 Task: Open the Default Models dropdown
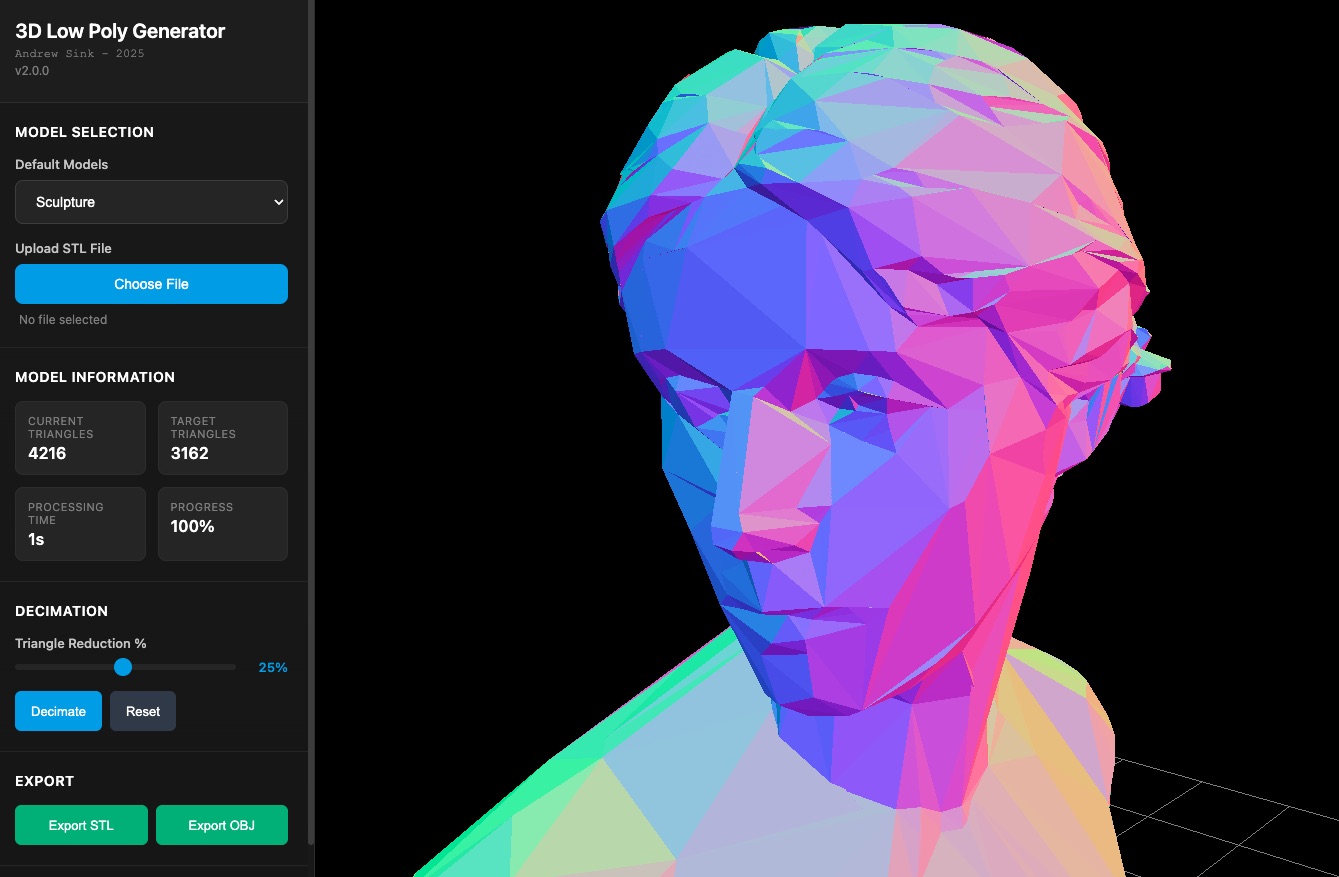tap(150, 202)
